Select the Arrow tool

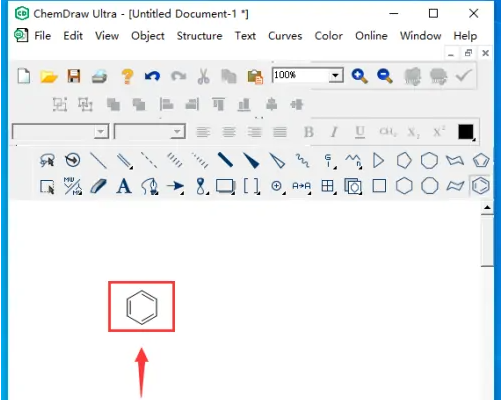click(175, 186)
